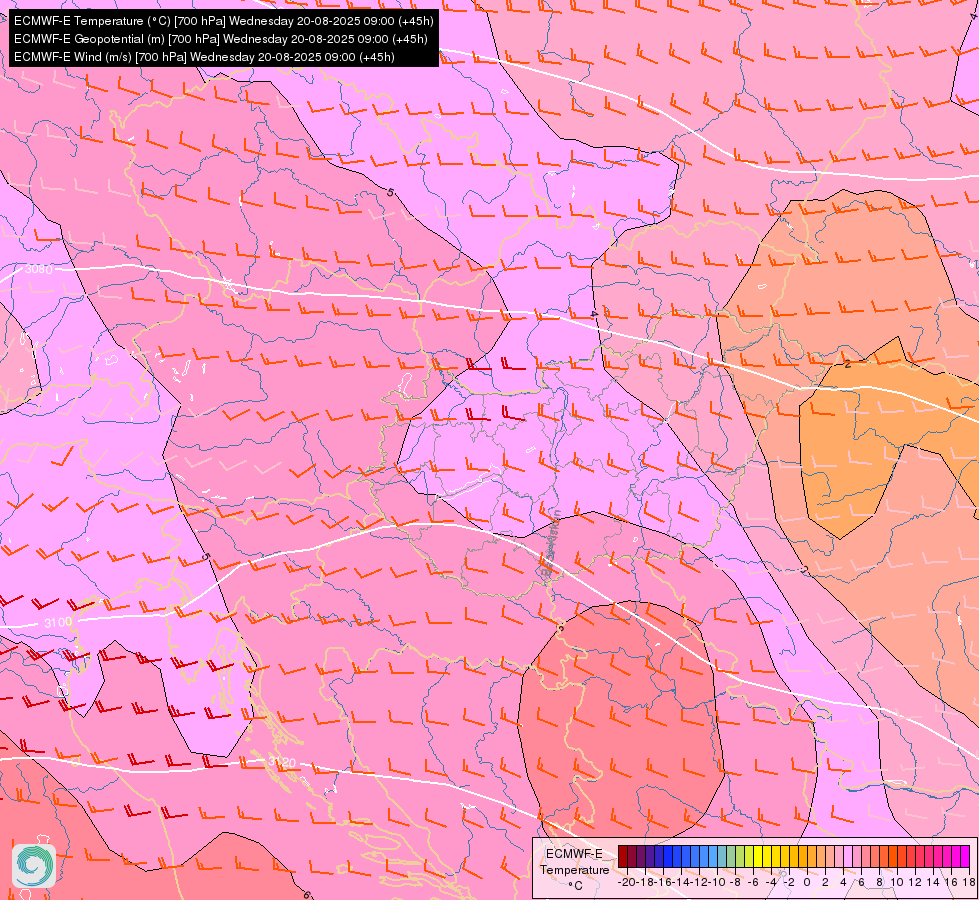Viewport: 979px width, 900px height.
Task: Click the 3100 geopotential contour label
Action: click(58, 623)
